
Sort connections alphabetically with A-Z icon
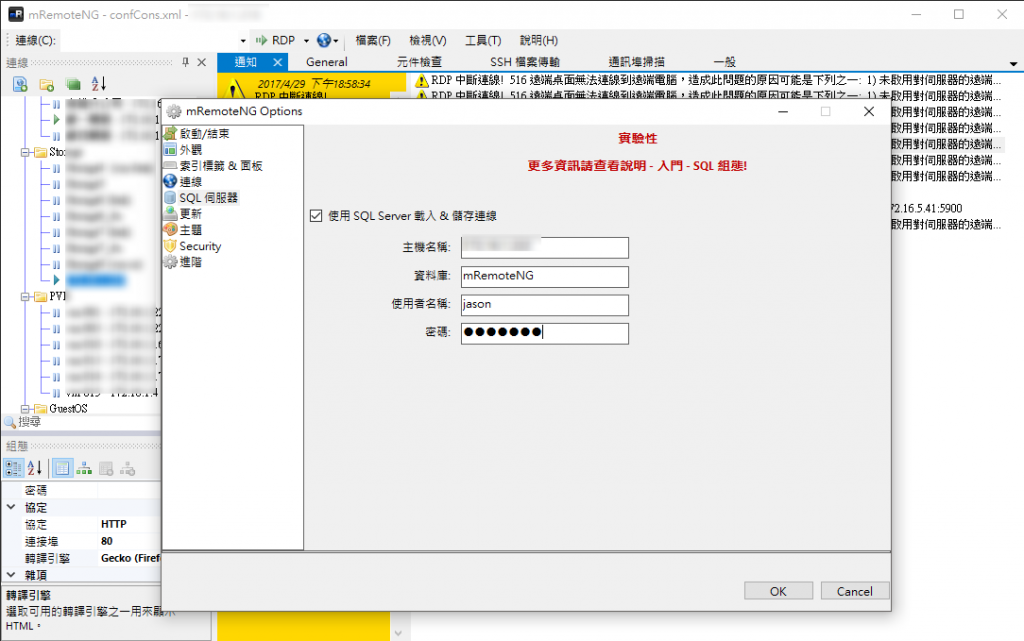coord(99,84)
